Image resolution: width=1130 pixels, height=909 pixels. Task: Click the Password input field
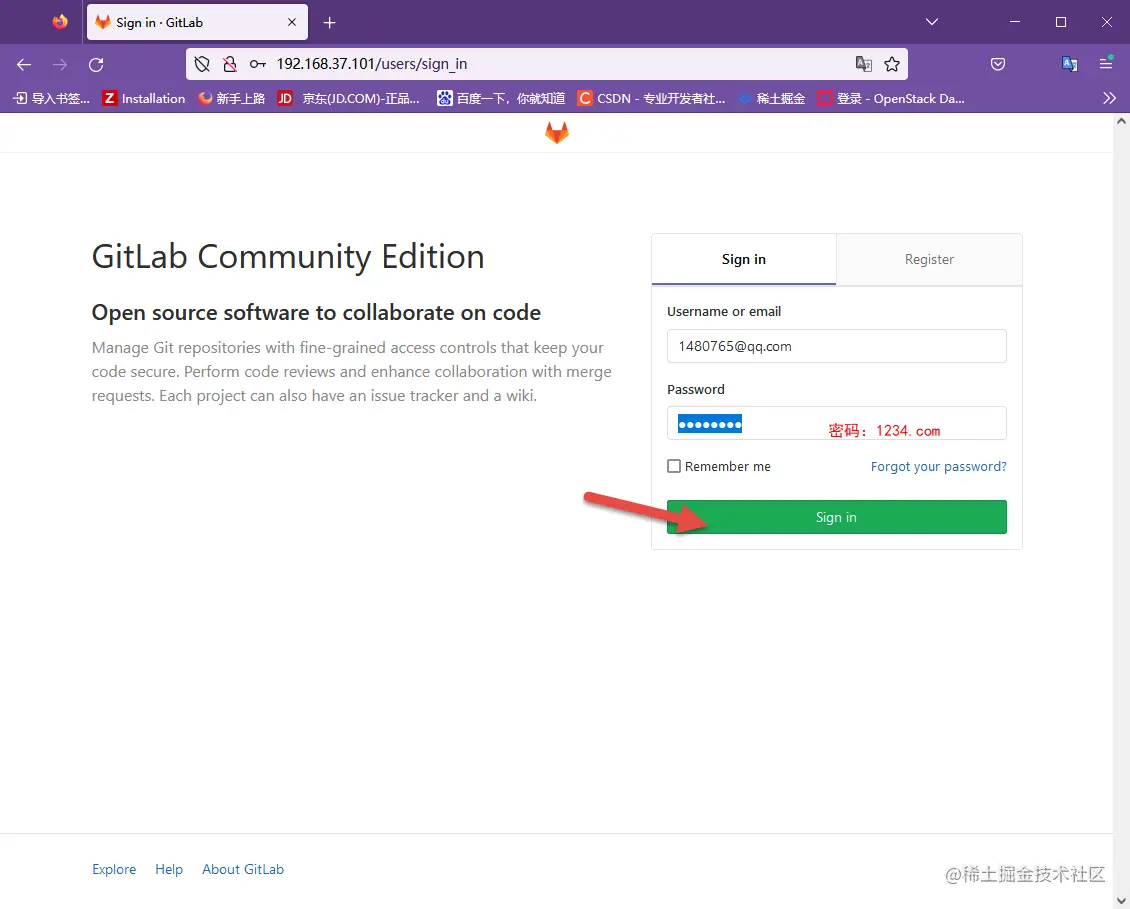click(x=837, y=423)
